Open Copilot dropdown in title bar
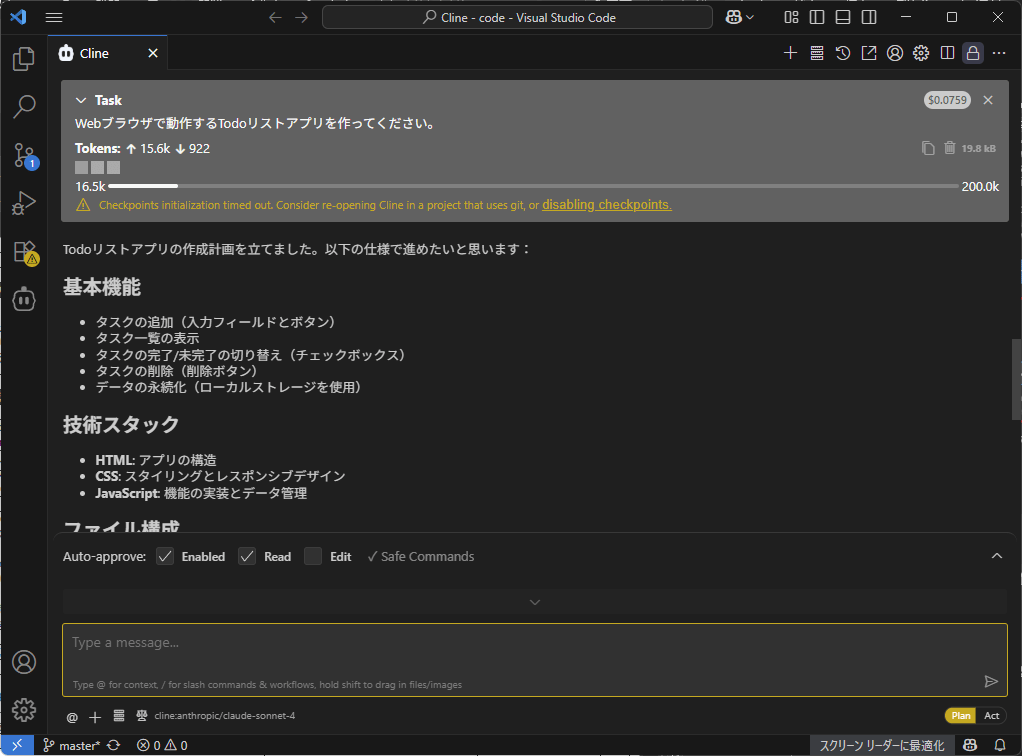This screenshot has height=756, width=1022. click(x=740, y=17)
